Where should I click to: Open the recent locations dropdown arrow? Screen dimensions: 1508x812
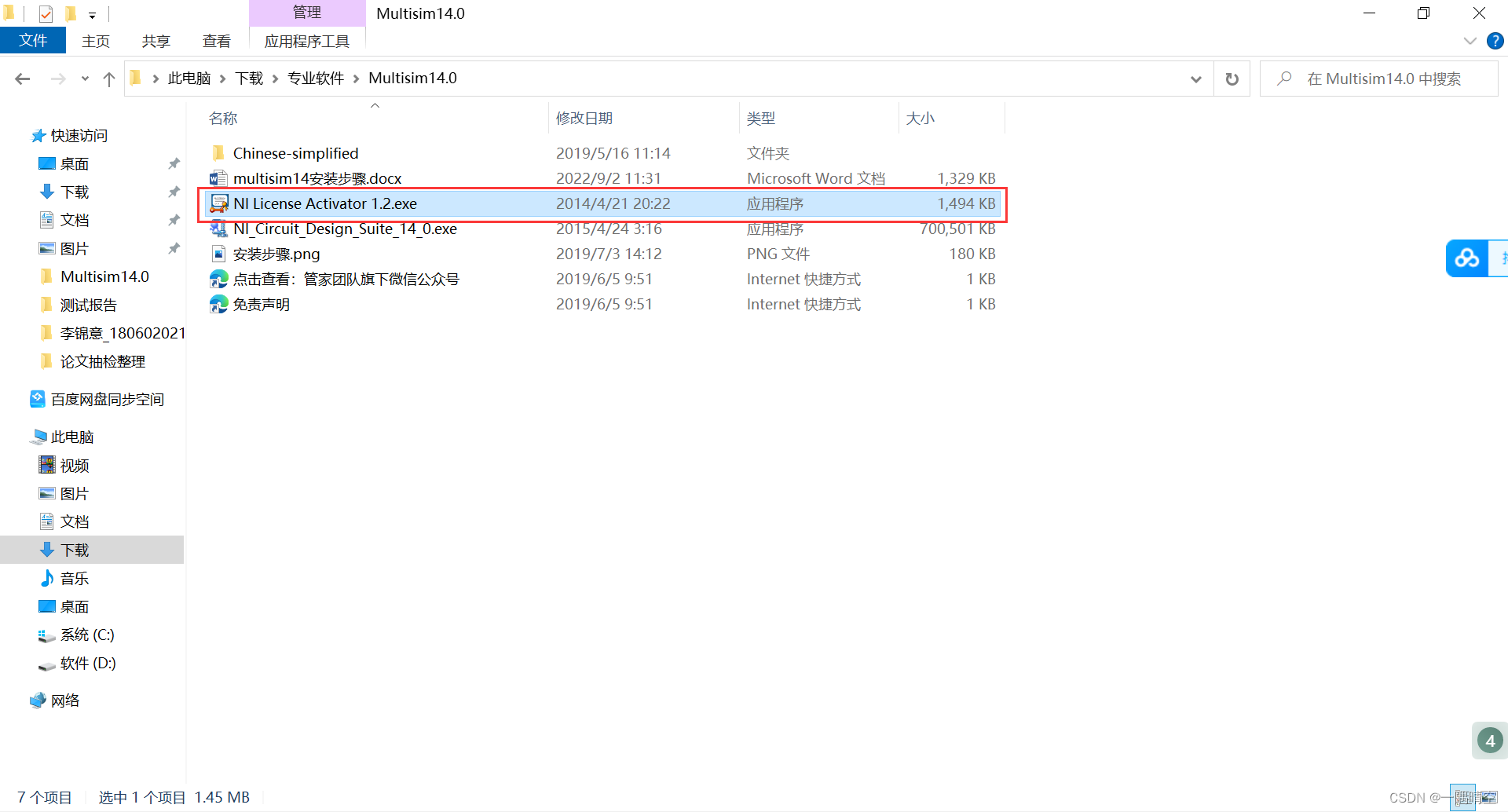(85, 79)
